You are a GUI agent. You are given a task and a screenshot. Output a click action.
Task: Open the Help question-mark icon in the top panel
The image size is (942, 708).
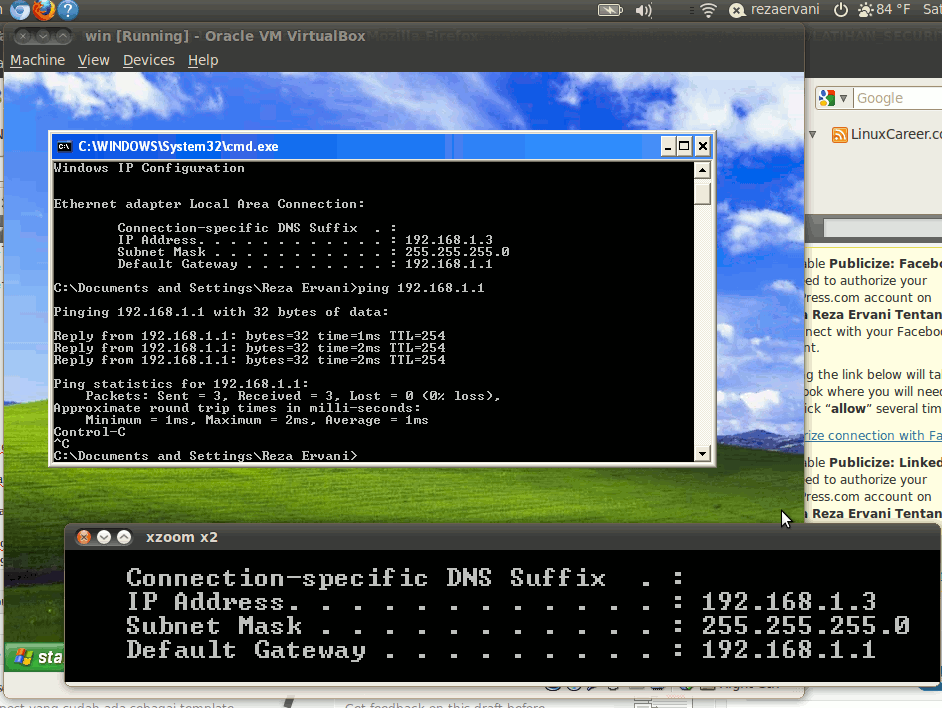click(x=68, y=10)
